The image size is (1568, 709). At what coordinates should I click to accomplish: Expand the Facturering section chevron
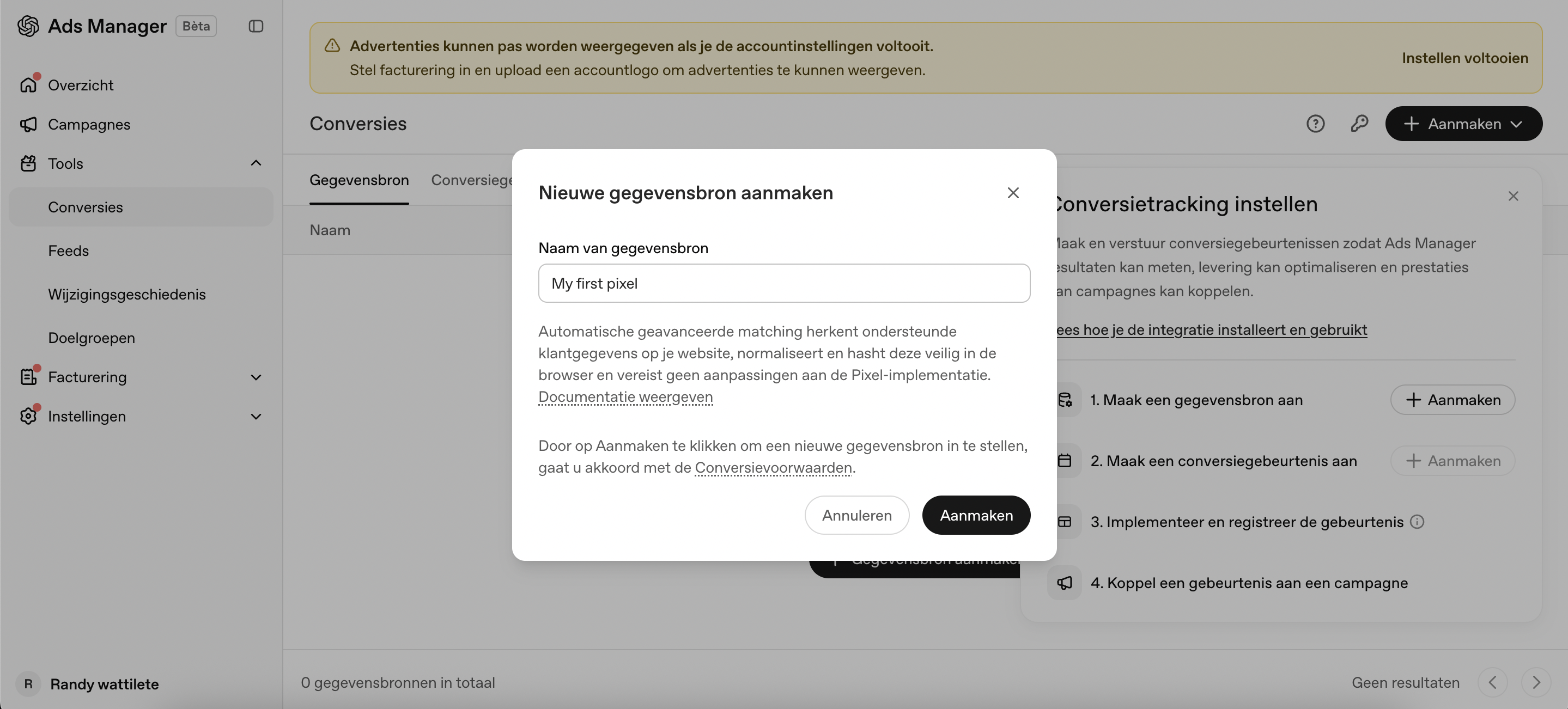tap(256, 377)
